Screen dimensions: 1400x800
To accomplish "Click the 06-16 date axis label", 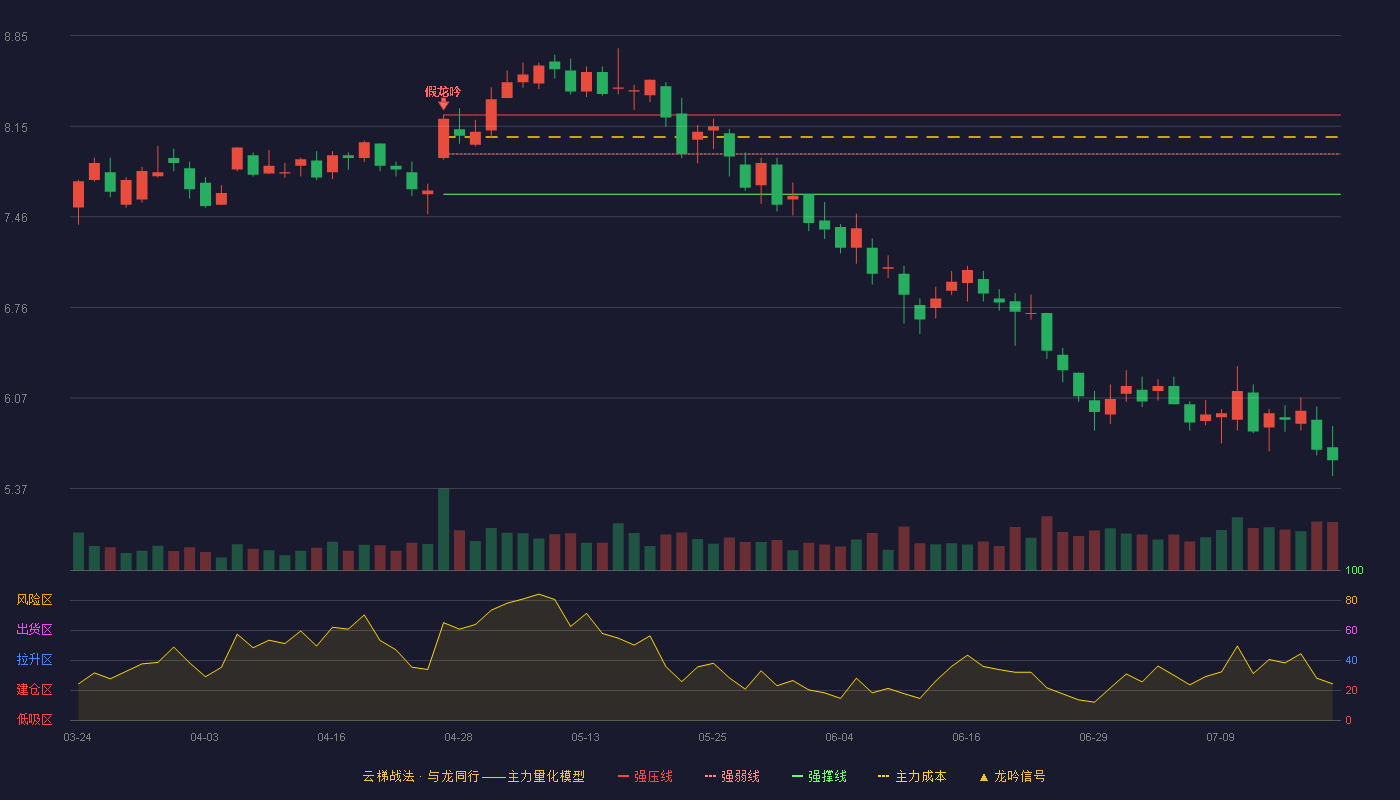I will pos(966,737).
